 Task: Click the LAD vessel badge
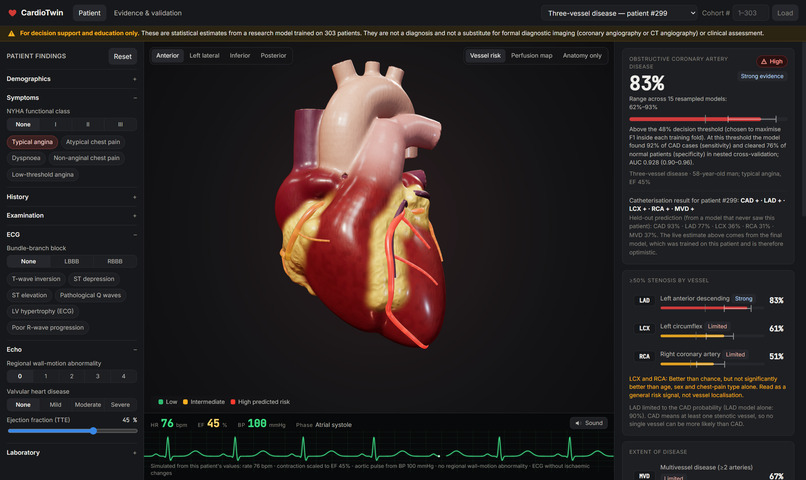click(645, 301)
